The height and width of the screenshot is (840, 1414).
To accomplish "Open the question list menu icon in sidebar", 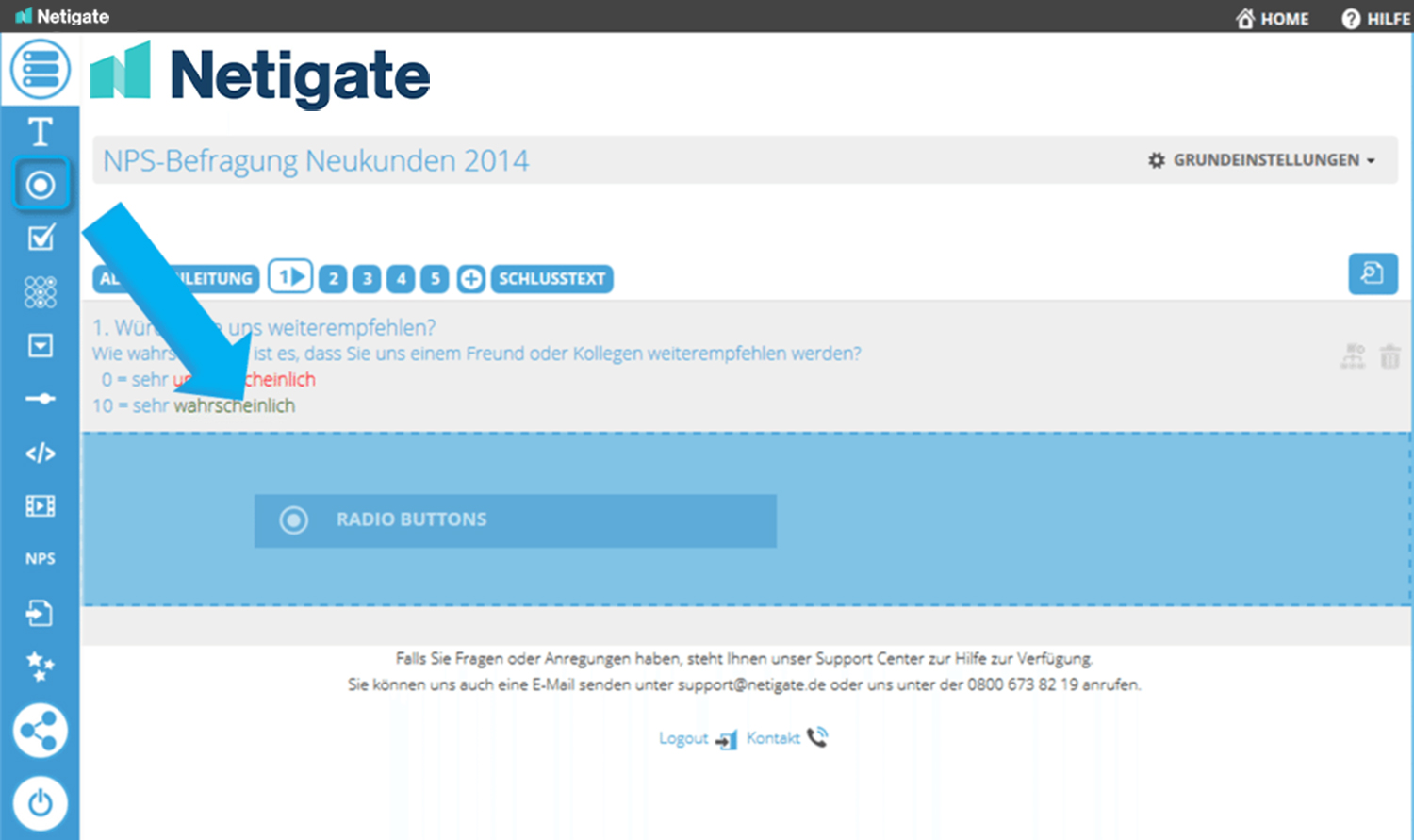I will pyautogui.click(x=40, y=69).
